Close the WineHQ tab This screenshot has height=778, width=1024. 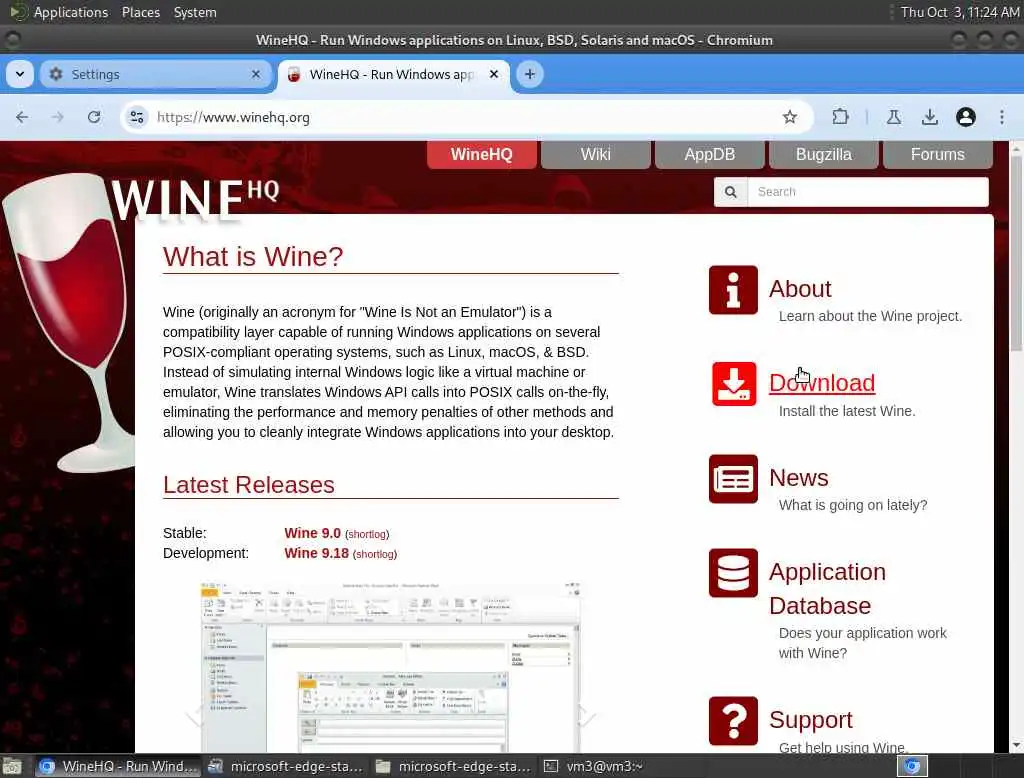pyautogui.click(x=494, y=74)
